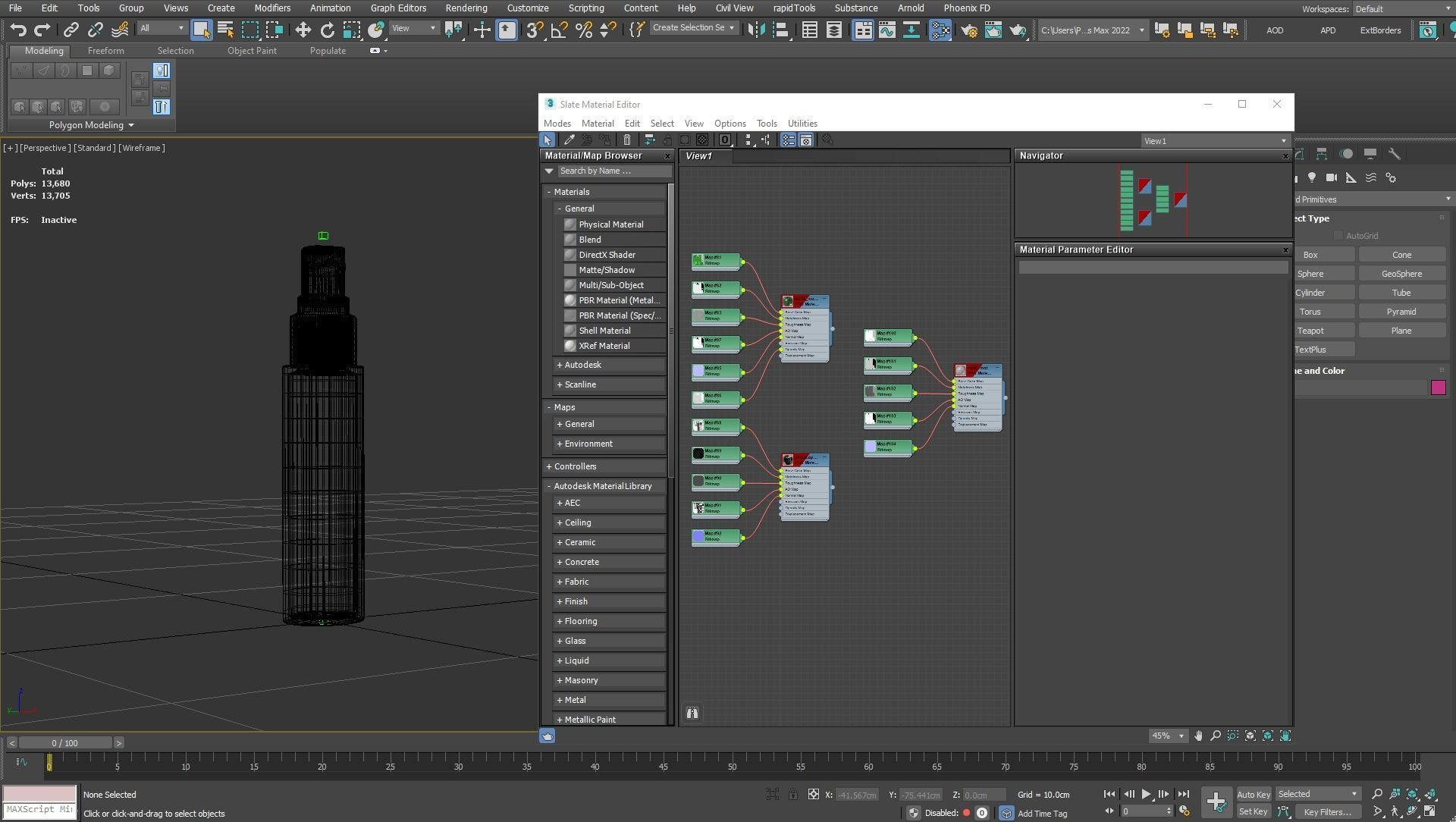Viewport: 1456px width, 822px height.
Task: Open the View1 dropdown in Slate toolbar
Action: (x=1216, y=141)
